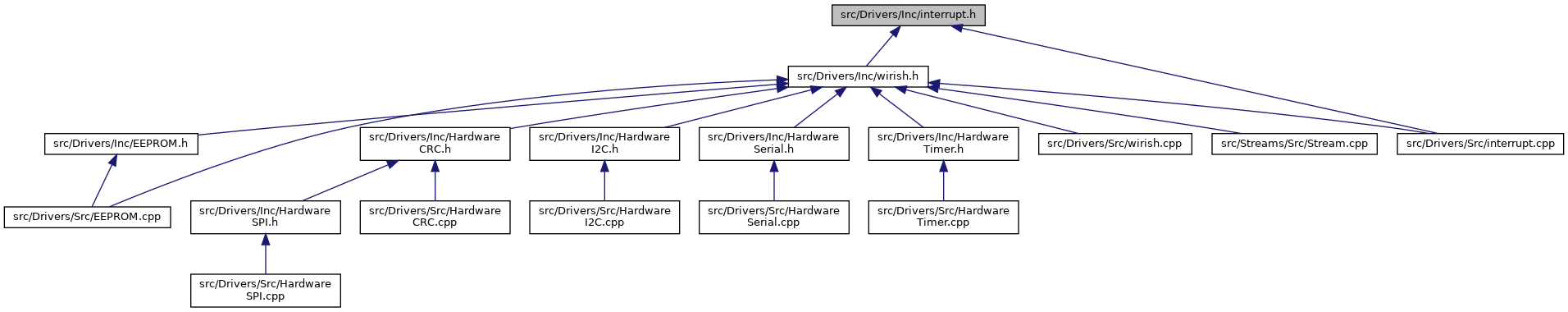Viewport: 1568px width, 312px height.
Task: Open the Src/Hardware Serial.cpp node
Action: (774, 218)
